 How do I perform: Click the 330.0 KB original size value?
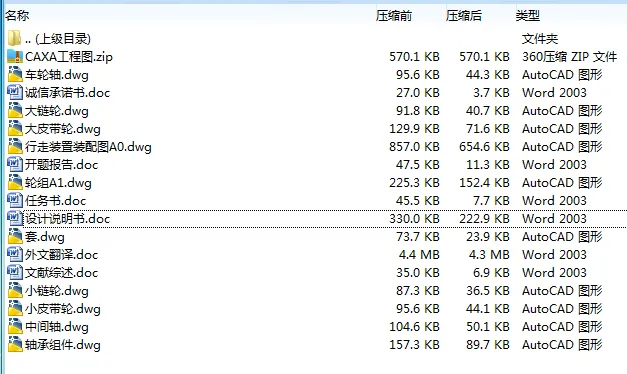point(414,219)
